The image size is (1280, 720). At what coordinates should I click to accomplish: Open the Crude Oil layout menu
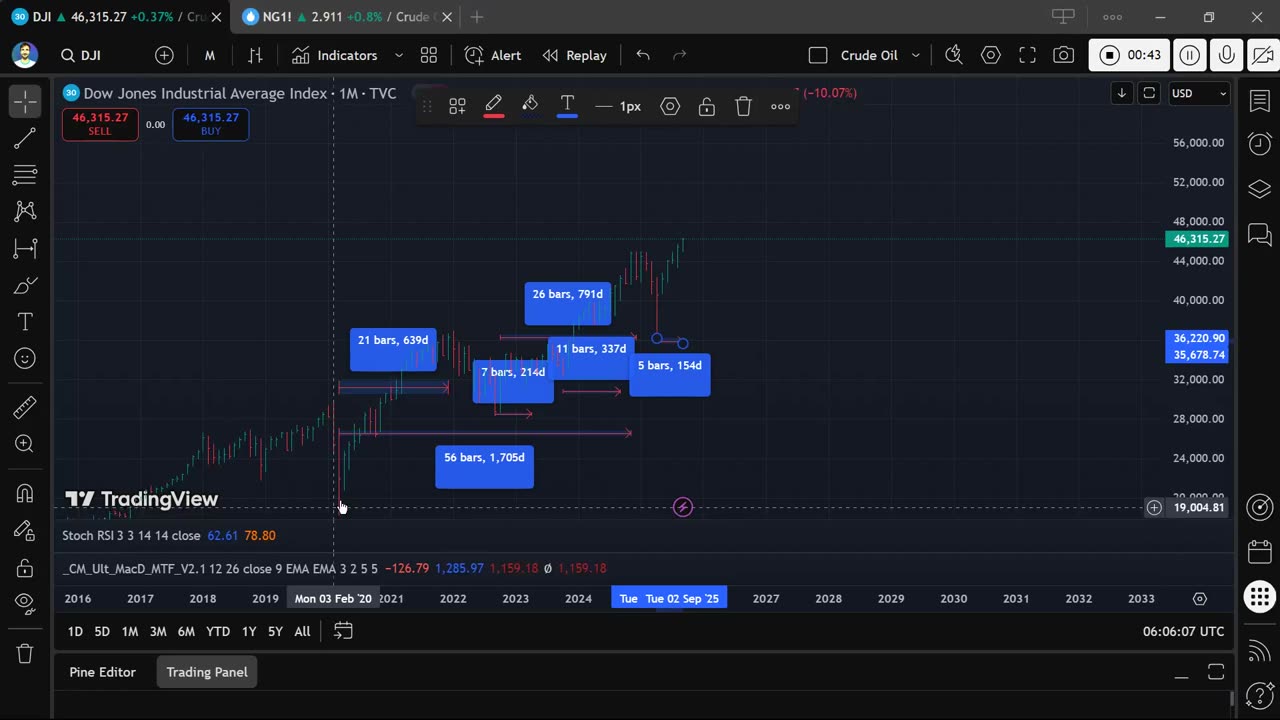coord(880,55)
